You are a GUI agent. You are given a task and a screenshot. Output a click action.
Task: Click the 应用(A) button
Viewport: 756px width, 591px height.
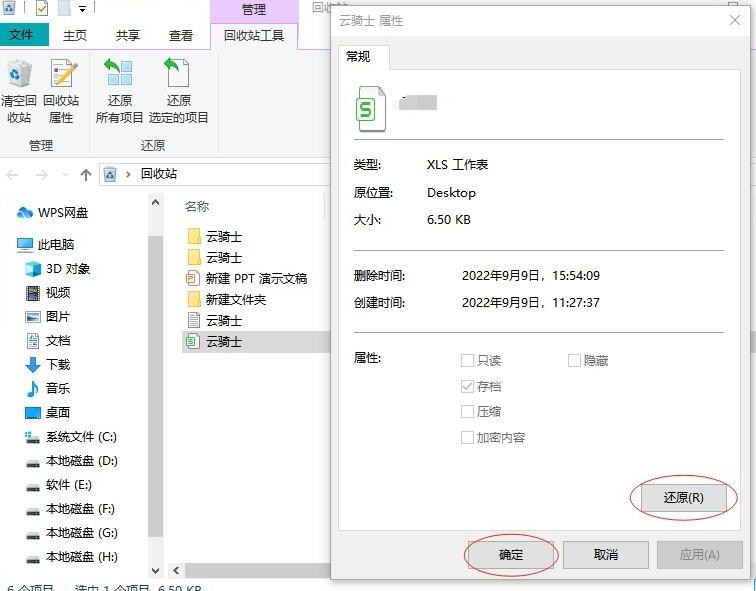coord(700,555)
